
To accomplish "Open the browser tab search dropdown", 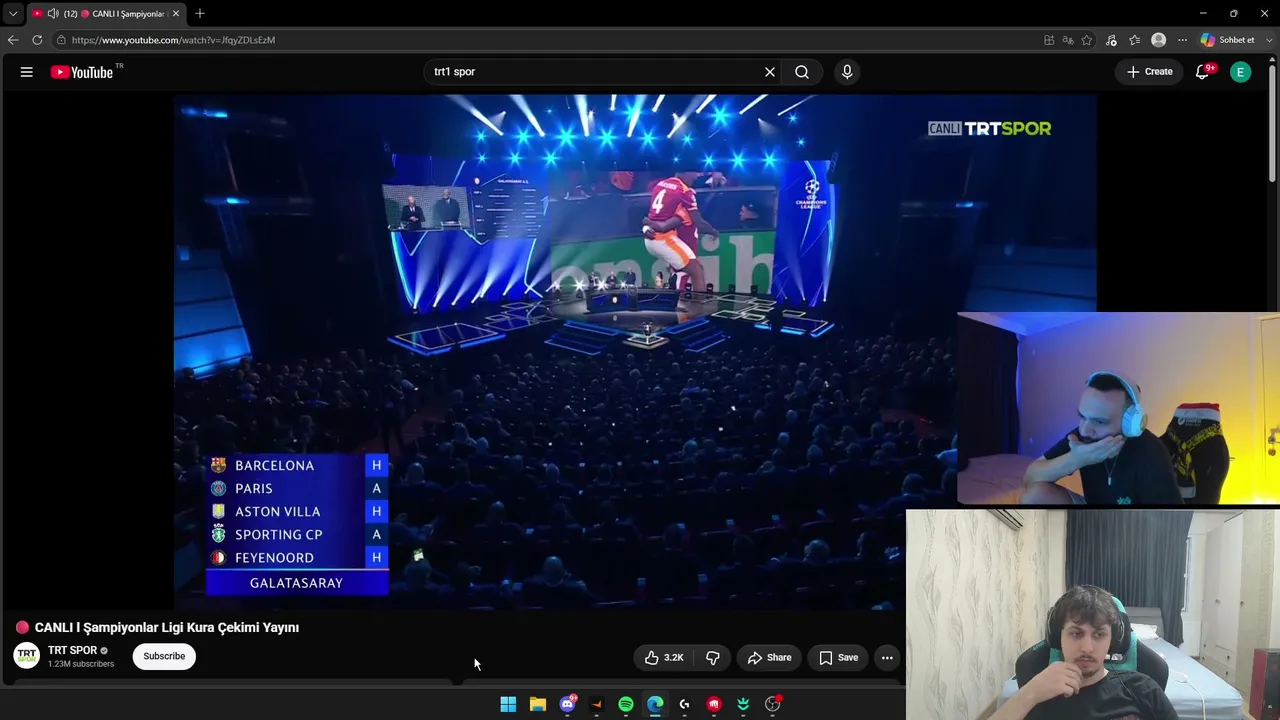I will tap(13, 14).
